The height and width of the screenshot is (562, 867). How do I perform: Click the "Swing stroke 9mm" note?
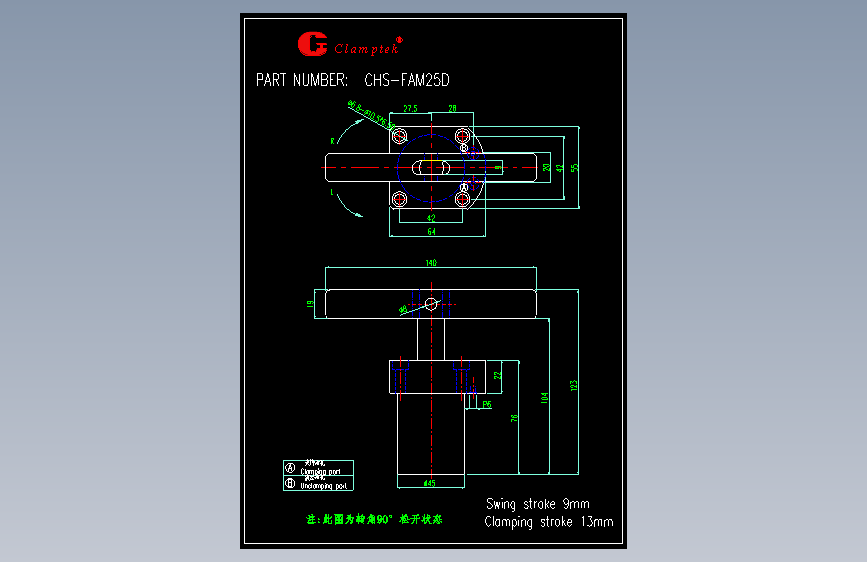pyautogui.click(x=537, y=504)
